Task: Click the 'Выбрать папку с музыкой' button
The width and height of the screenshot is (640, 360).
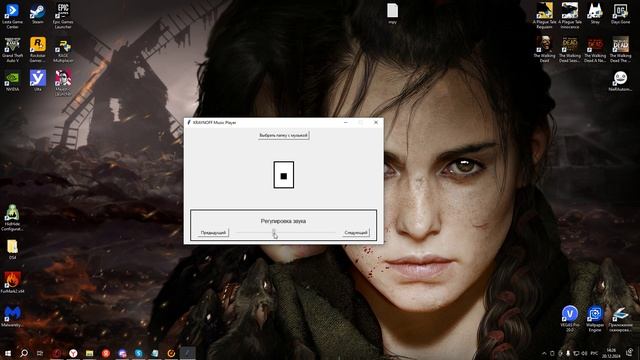Action: pos(284,135)
